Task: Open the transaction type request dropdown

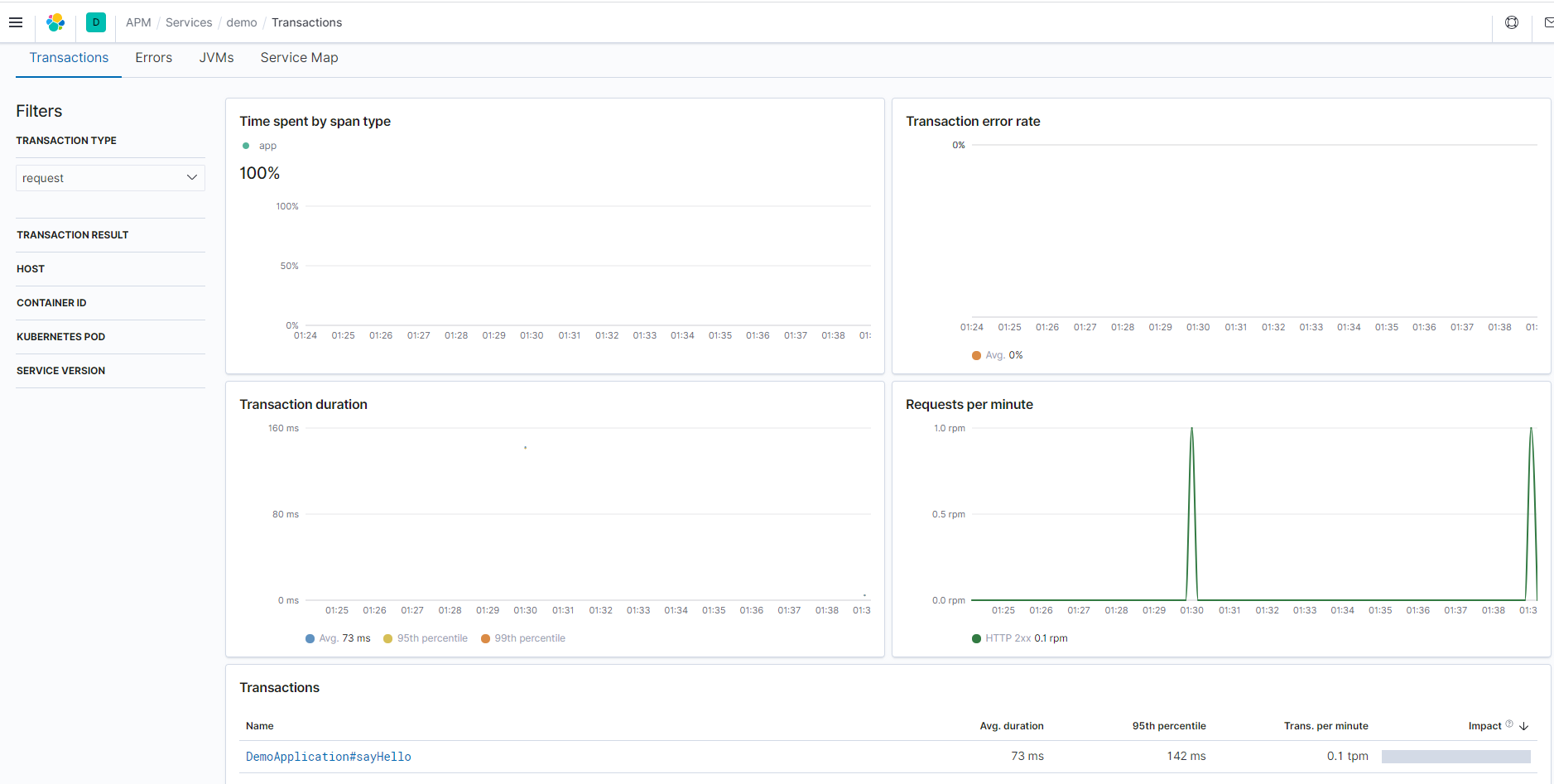Action: point(110,178)
